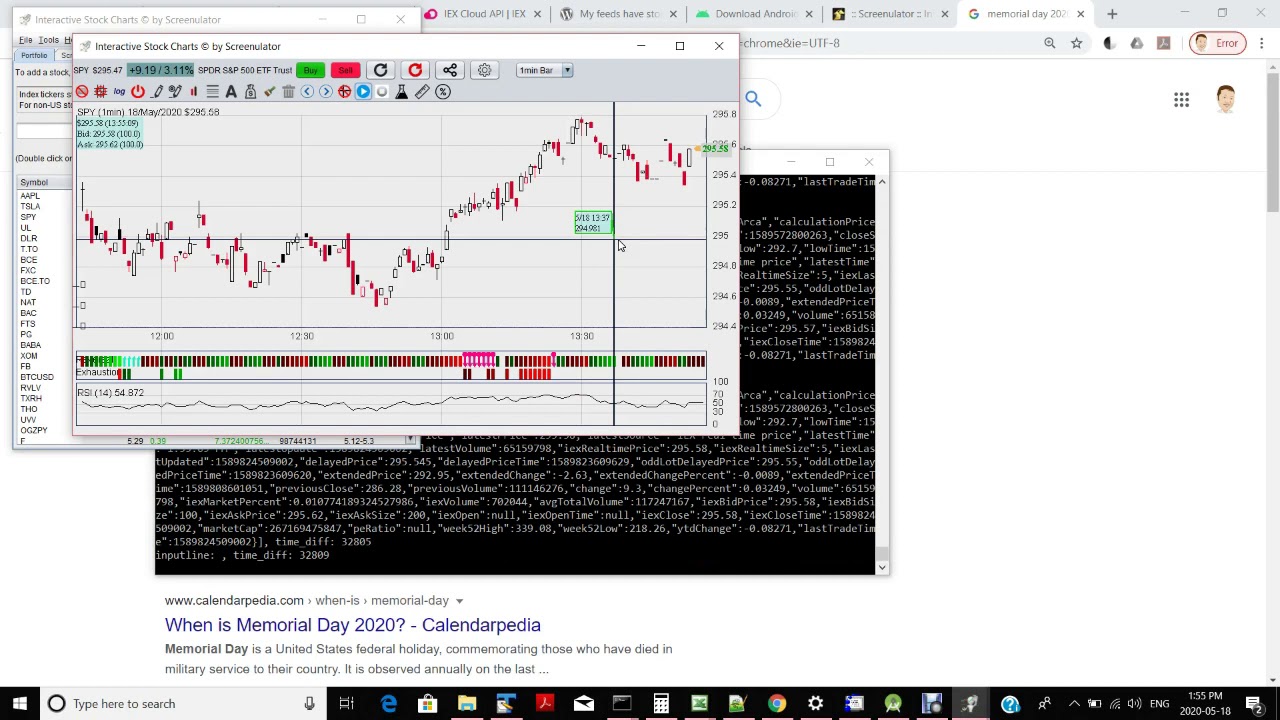Select the Portfolio tab

pyautogui.click(x=34, y=55)
